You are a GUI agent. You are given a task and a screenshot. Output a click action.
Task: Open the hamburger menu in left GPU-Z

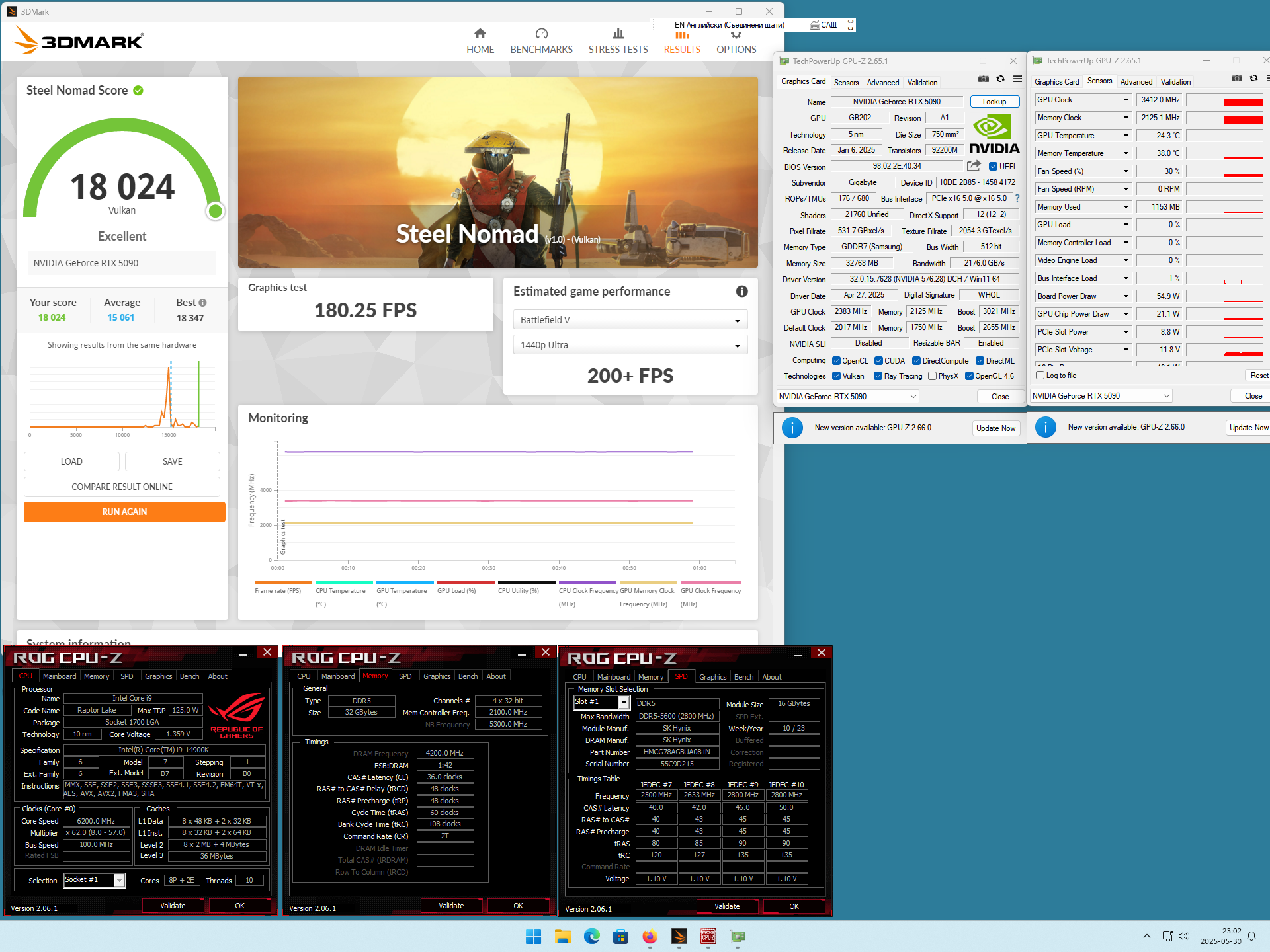pos(1017,79)
